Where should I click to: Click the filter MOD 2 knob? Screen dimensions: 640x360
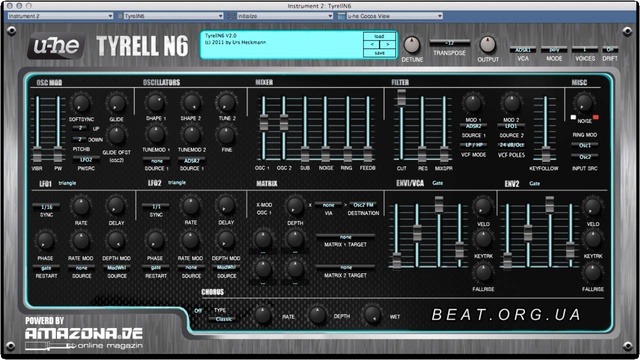tap(511, 104)
